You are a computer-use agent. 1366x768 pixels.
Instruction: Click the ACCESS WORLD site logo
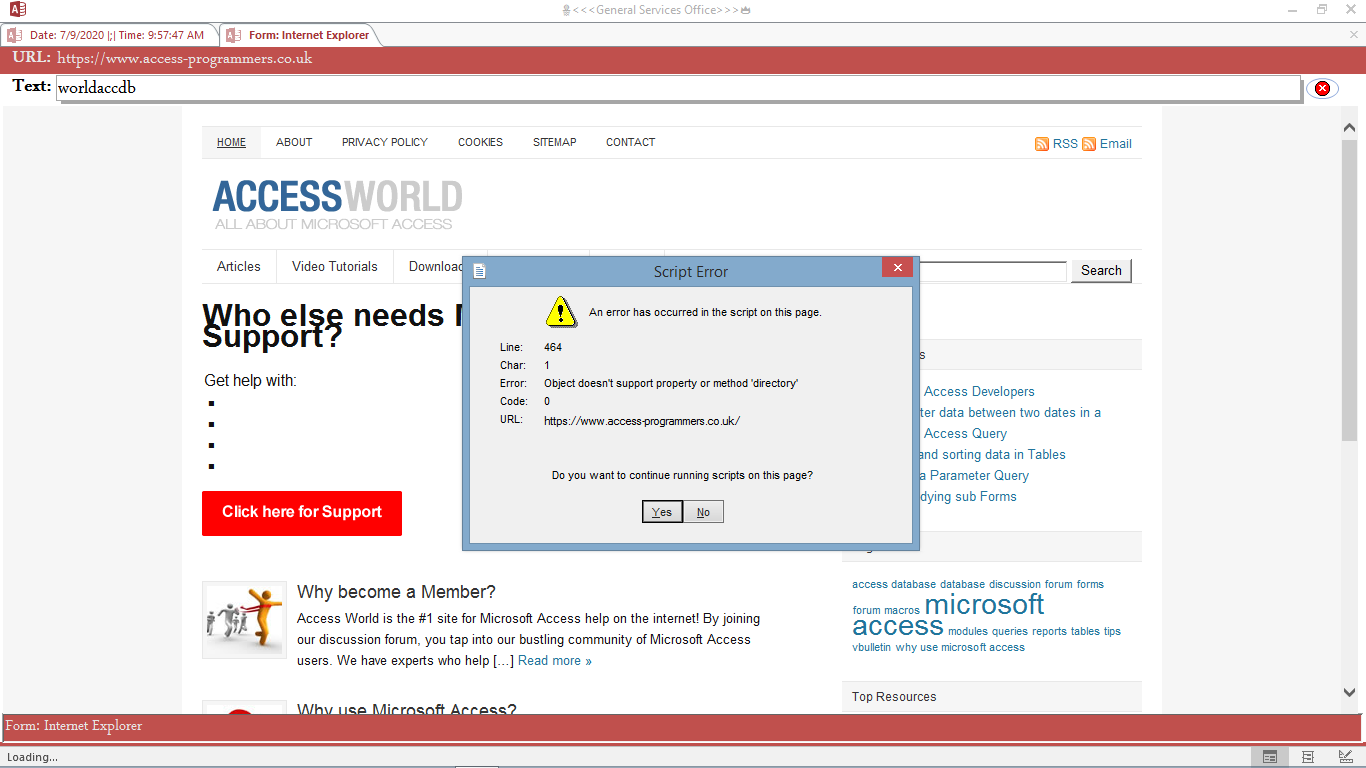338,205
